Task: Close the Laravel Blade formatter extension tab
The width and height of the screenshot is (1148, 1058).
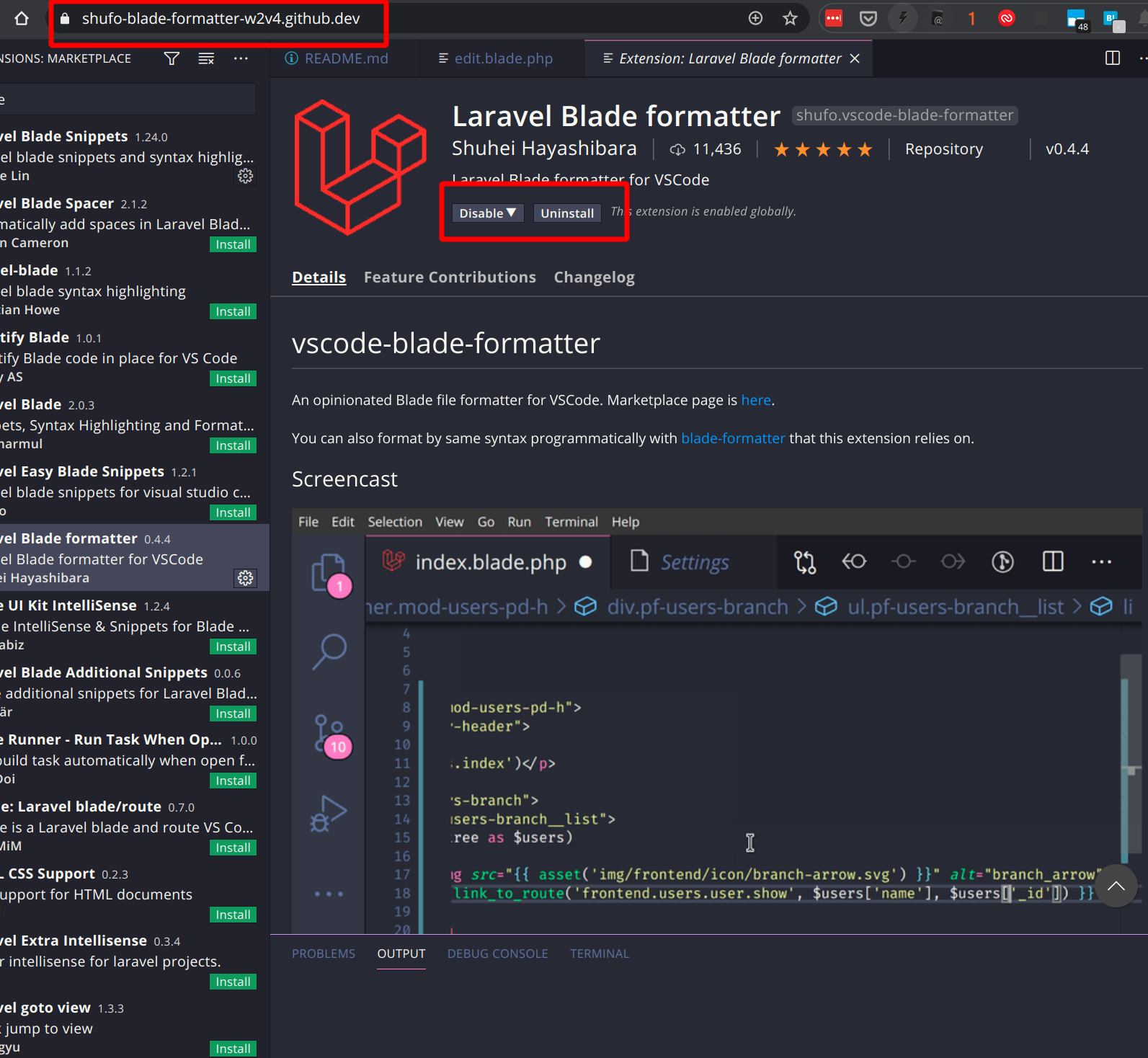Action: point(855,58)
